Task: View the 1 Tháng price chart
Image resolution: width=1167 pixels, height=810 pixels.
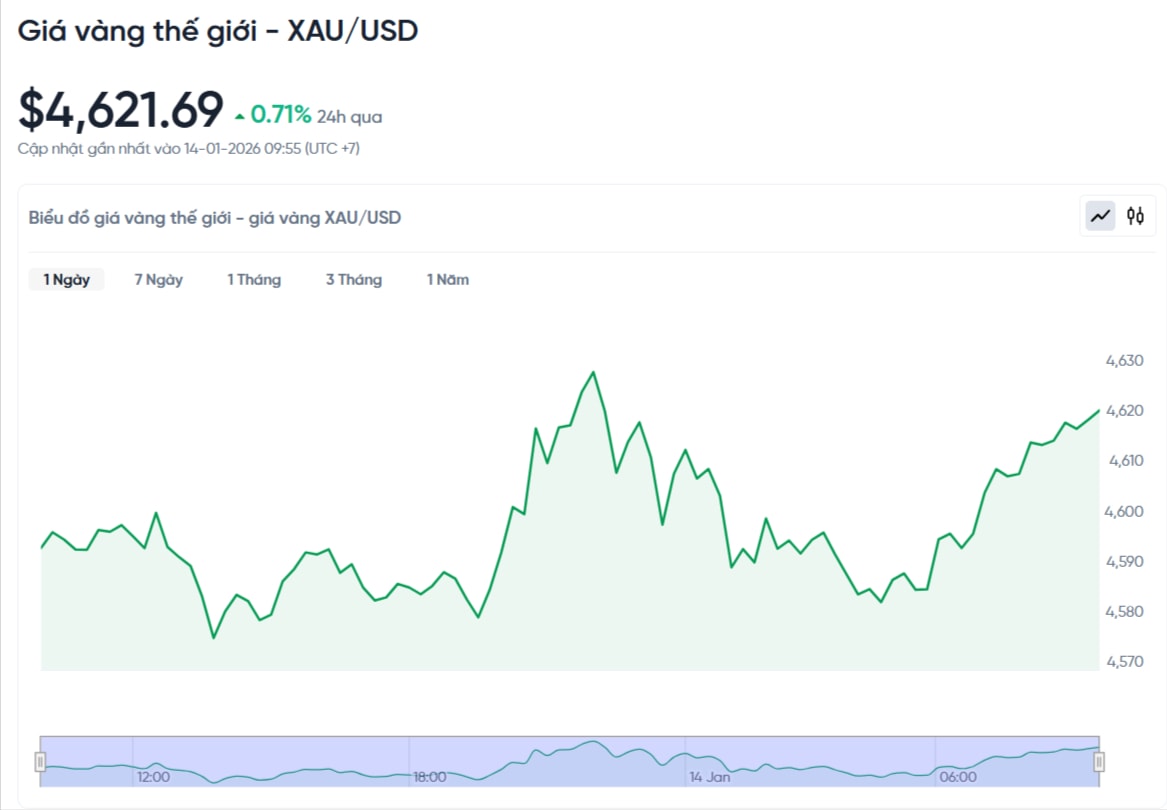Action: point(254,280)
